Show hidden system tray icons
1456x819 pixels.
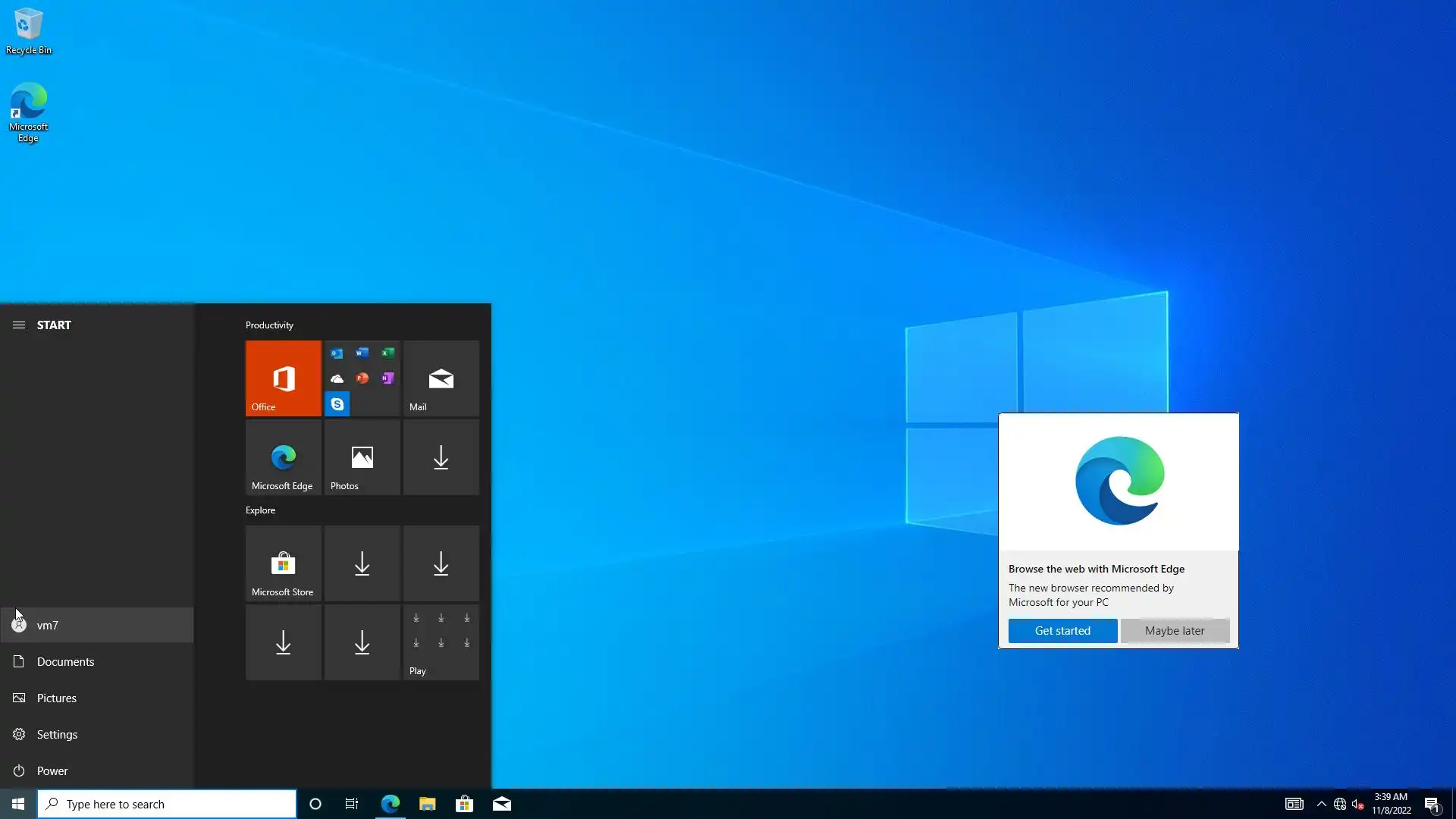(x=1321, y=804)
